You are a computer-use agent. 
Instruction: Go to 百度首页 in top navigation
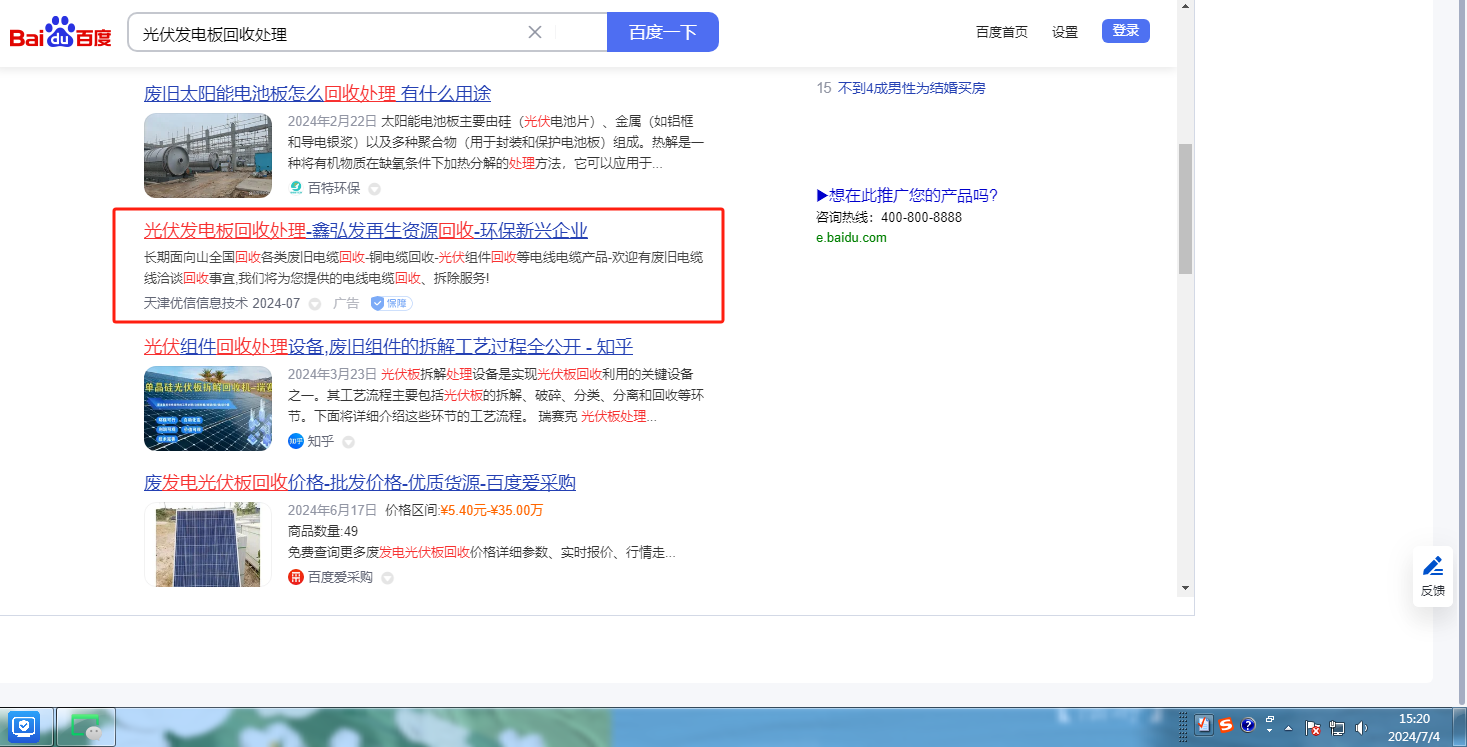[1001, 32]
